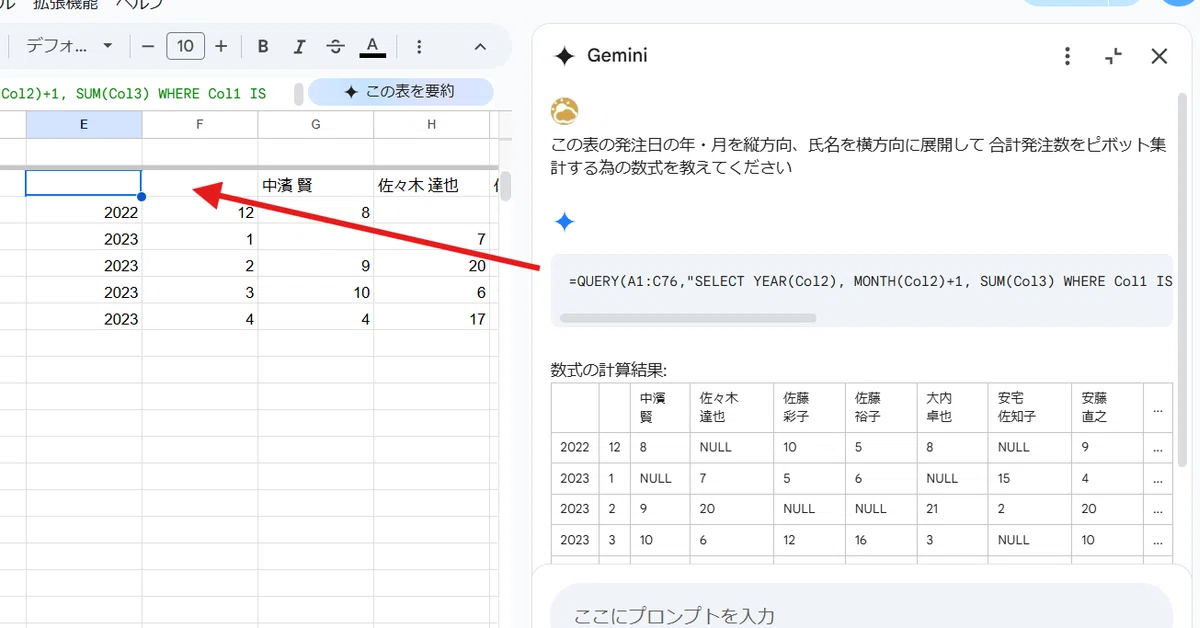Click the blue Gemini response sparkle icon

[565, 222]
